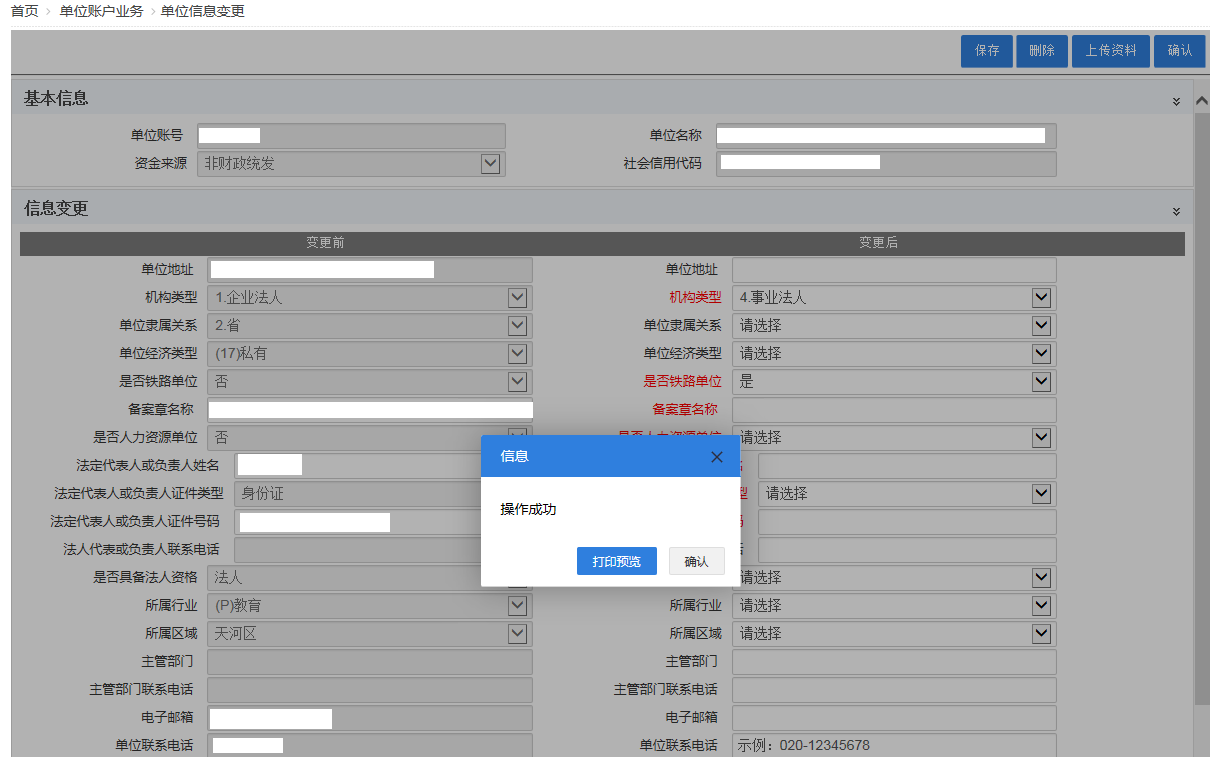Image resolution: width=1210 pixels, height=757 pixels.
Task: Click the 单位名称 field
Action: click(886, 136)
